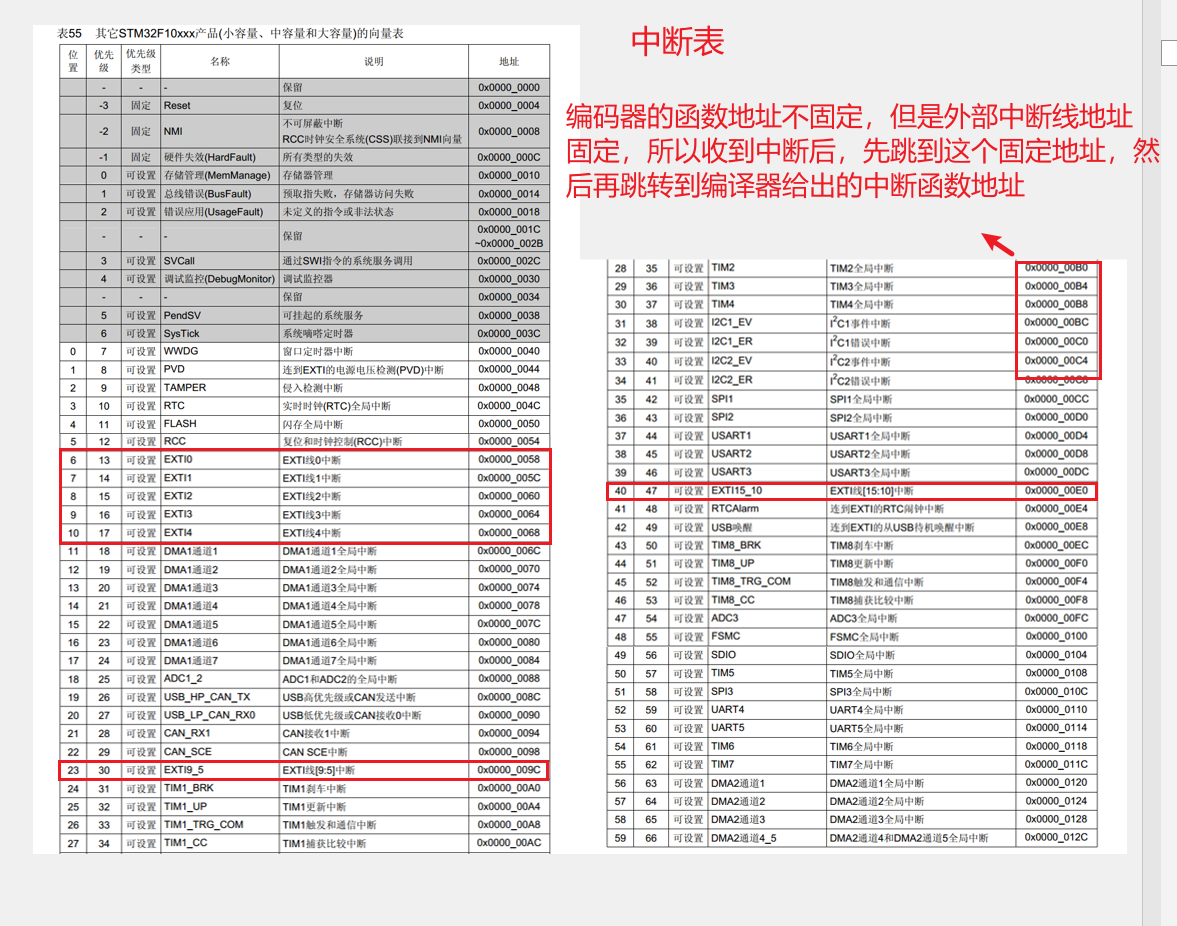Viewport: 1177px width, 926px height.
Task: Click the header cell '说明'
Action: coord(374,62)
